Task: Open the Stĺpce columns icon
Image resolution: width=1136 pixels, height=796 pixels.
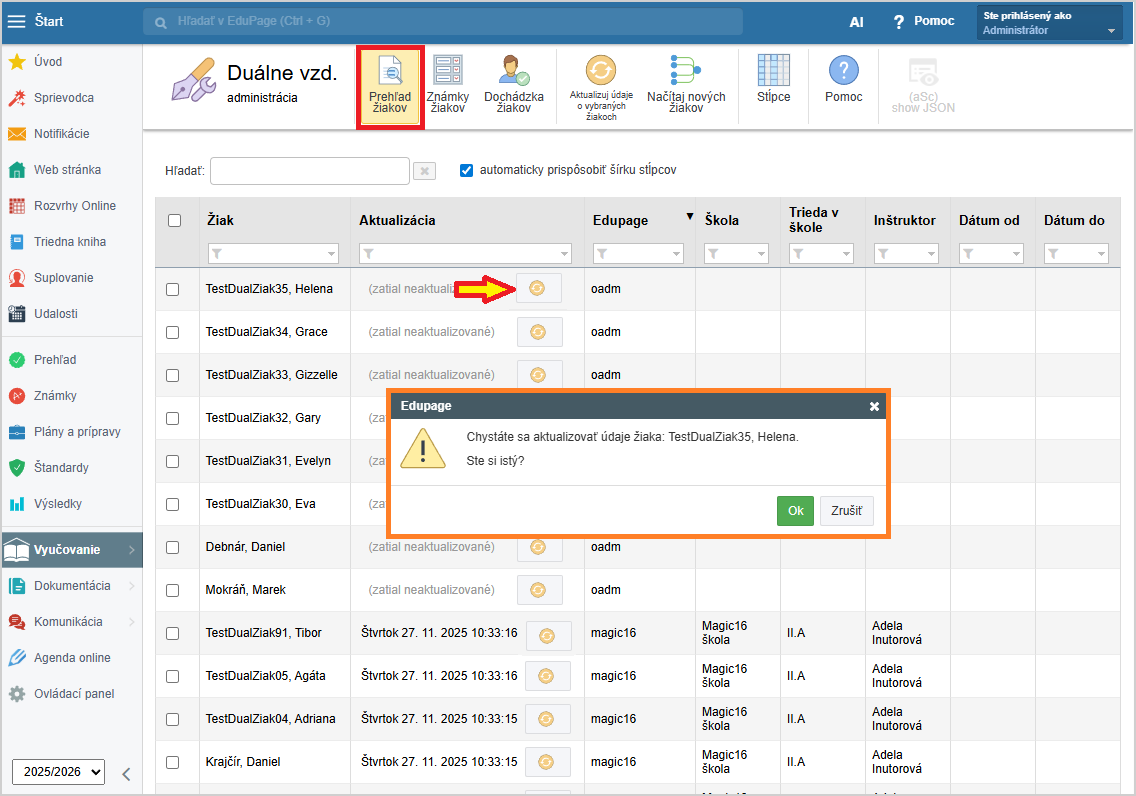Action: (773, 81)
